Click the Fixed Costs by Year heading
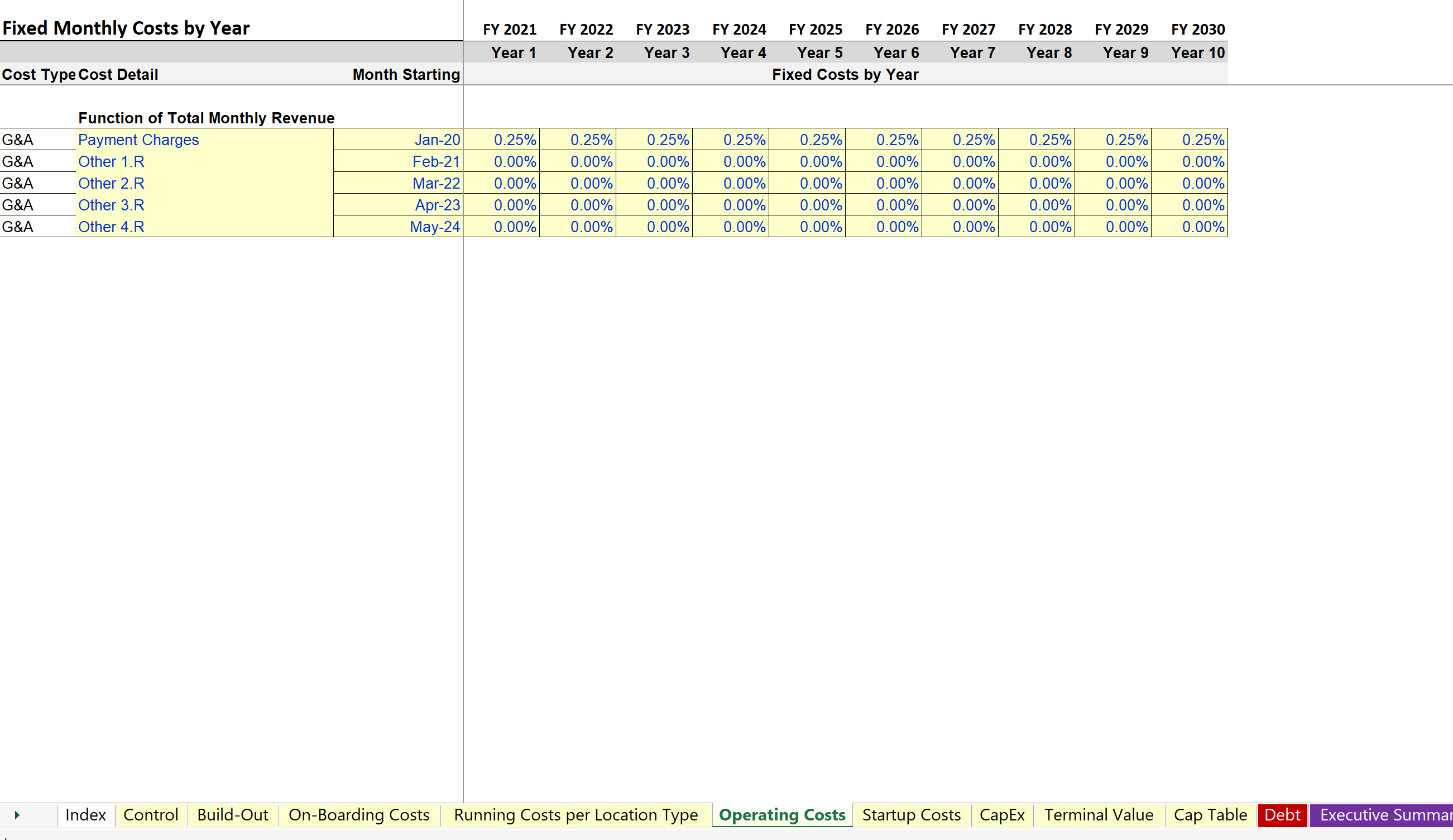The height and width of the screenshot is (840, 1453). 845,74
